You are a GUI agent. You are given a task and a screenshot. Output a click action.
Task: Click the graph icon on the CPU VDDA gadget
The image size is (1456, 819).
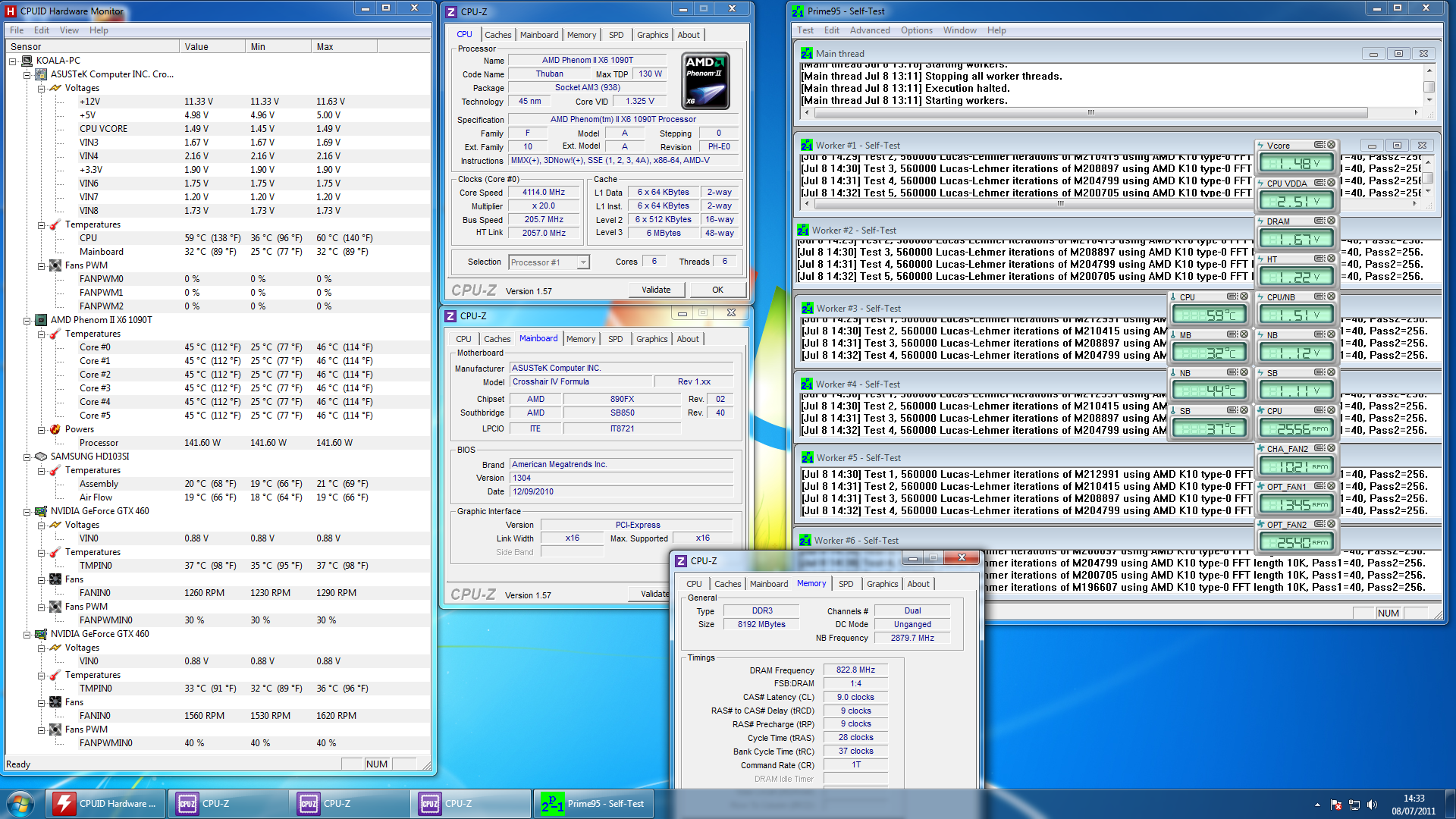1319,183
